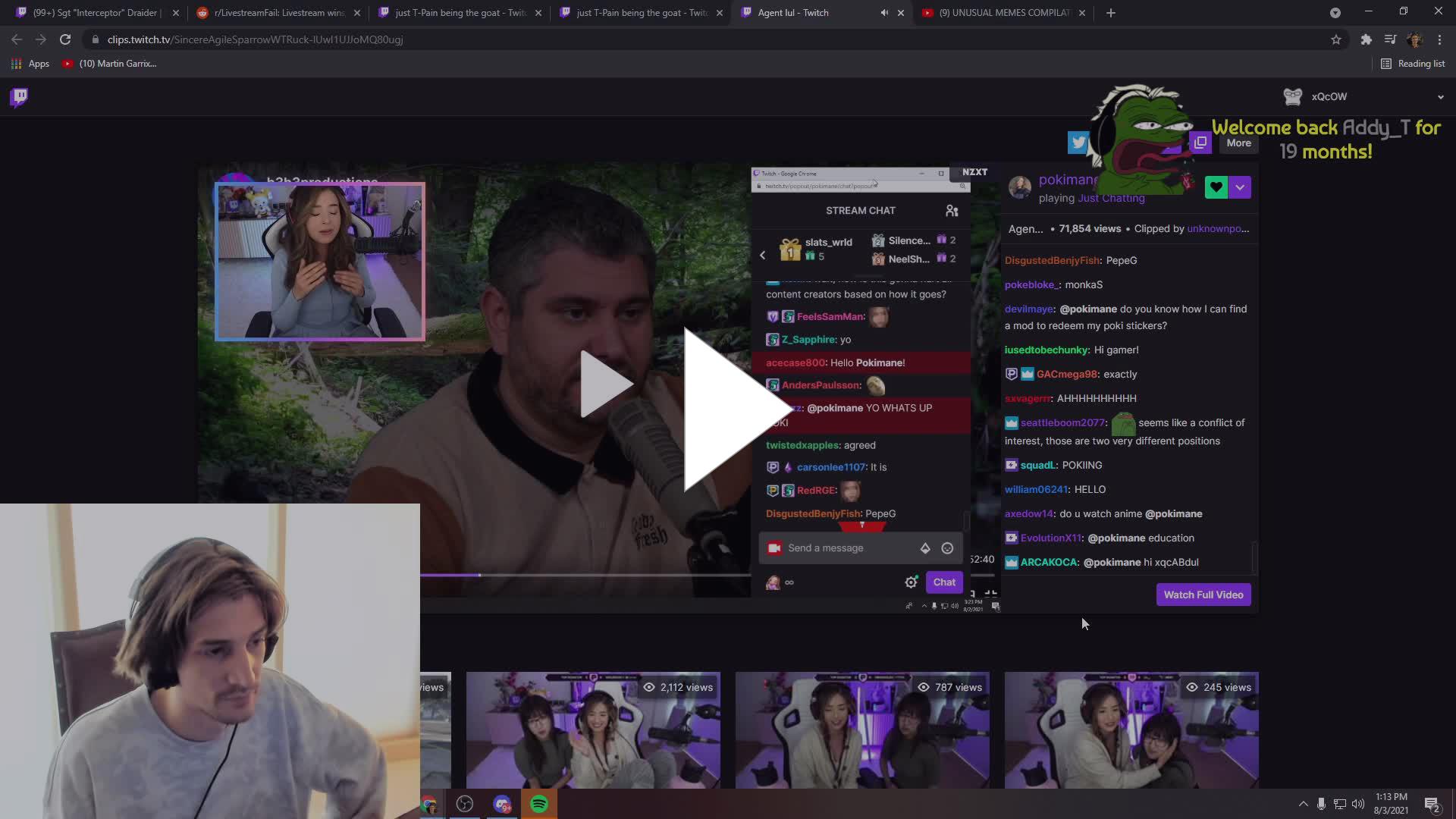Click the taskbar microphone tray icon

point(1321,804)
